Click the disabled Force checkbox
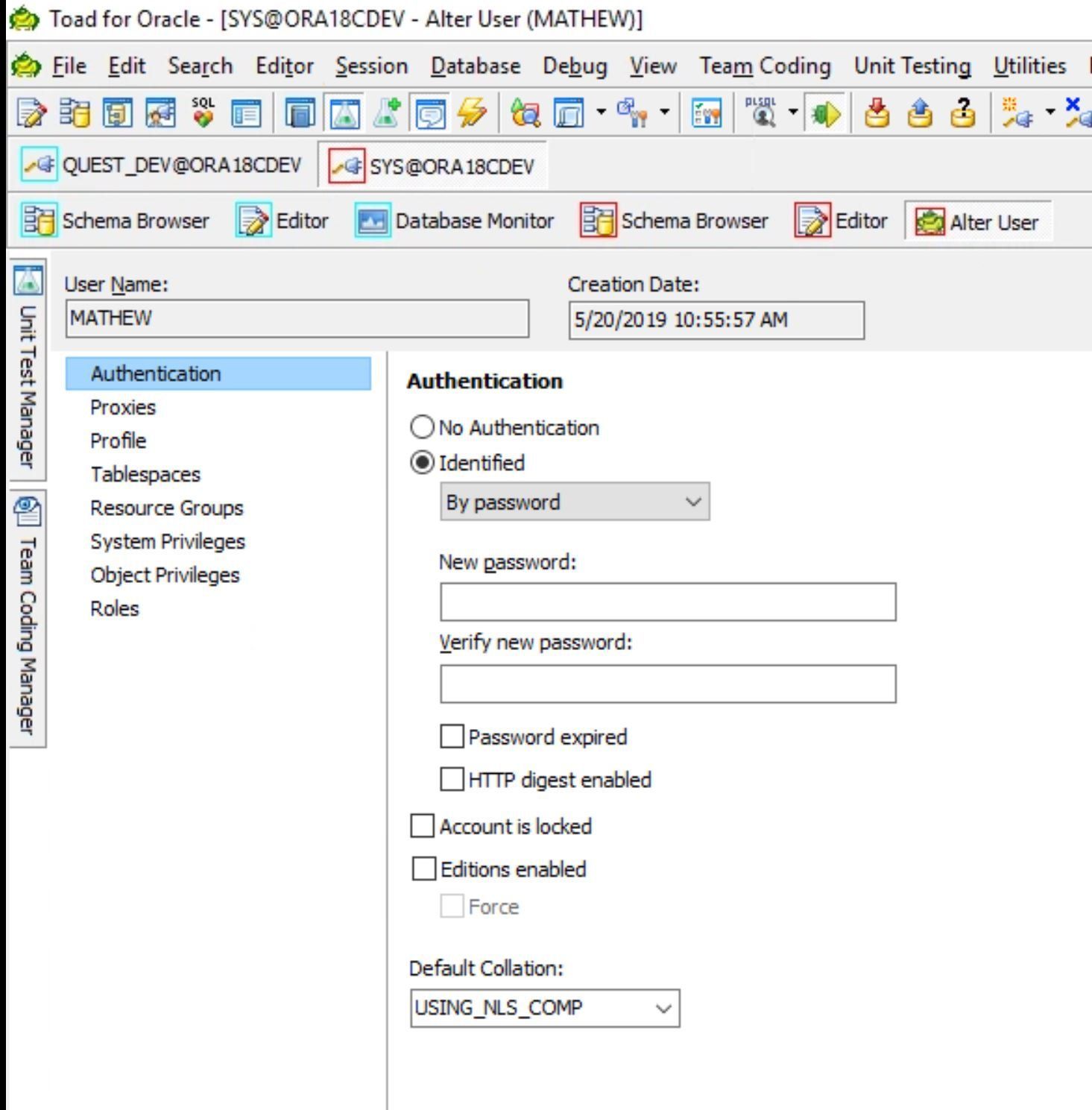This screenshot has height=1110, width=1092. point(452,906)
